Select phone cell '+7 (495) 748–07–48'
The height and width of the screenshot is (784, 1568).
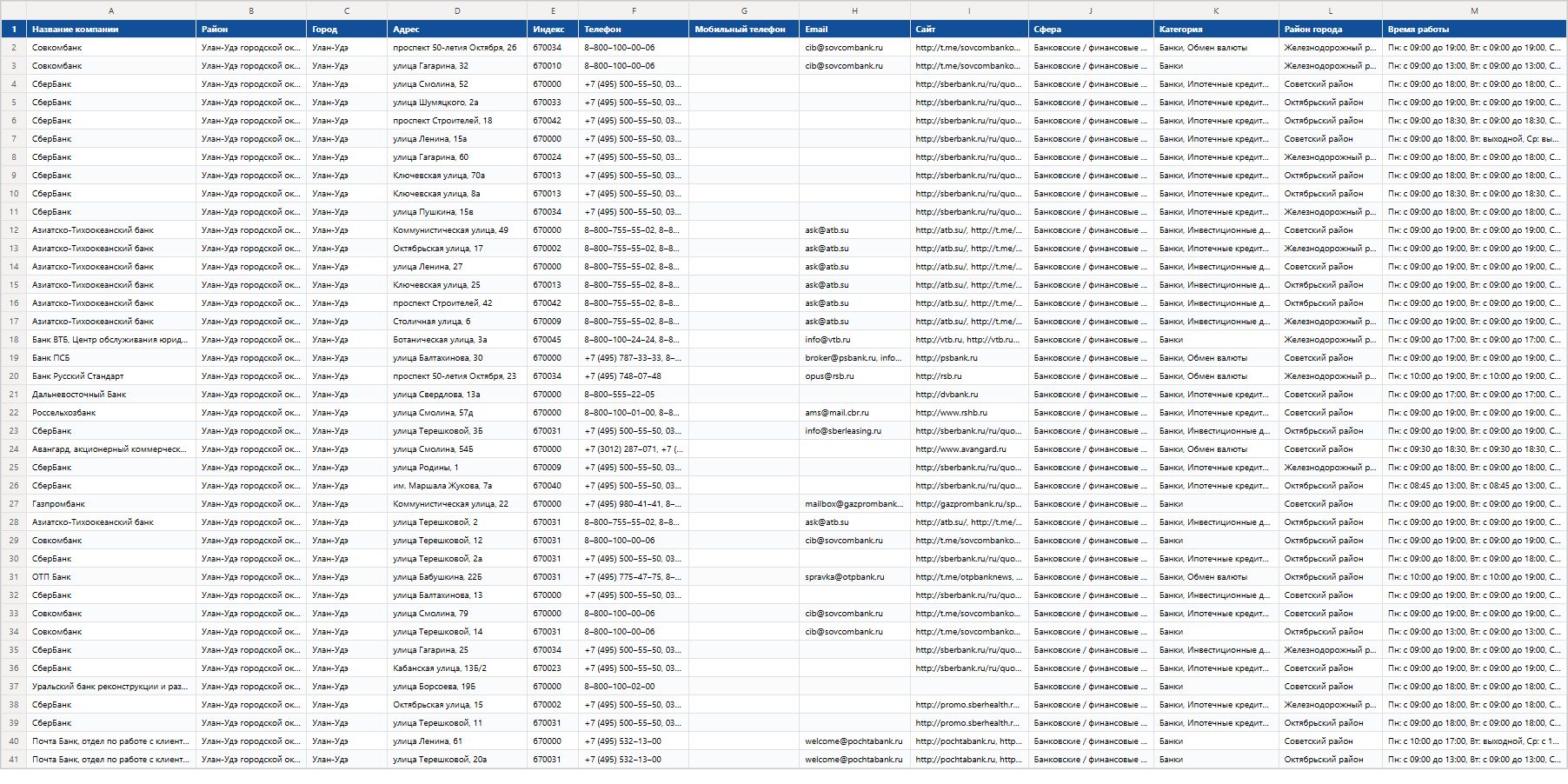pyautogui.click(x=634, y=376)
